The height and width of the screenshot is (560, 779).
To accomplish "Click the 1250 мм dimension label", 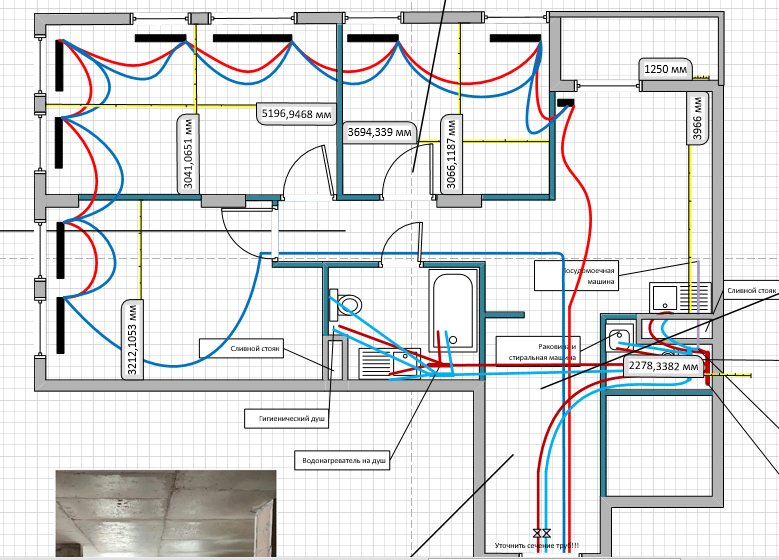I will (x=665, y=69).
